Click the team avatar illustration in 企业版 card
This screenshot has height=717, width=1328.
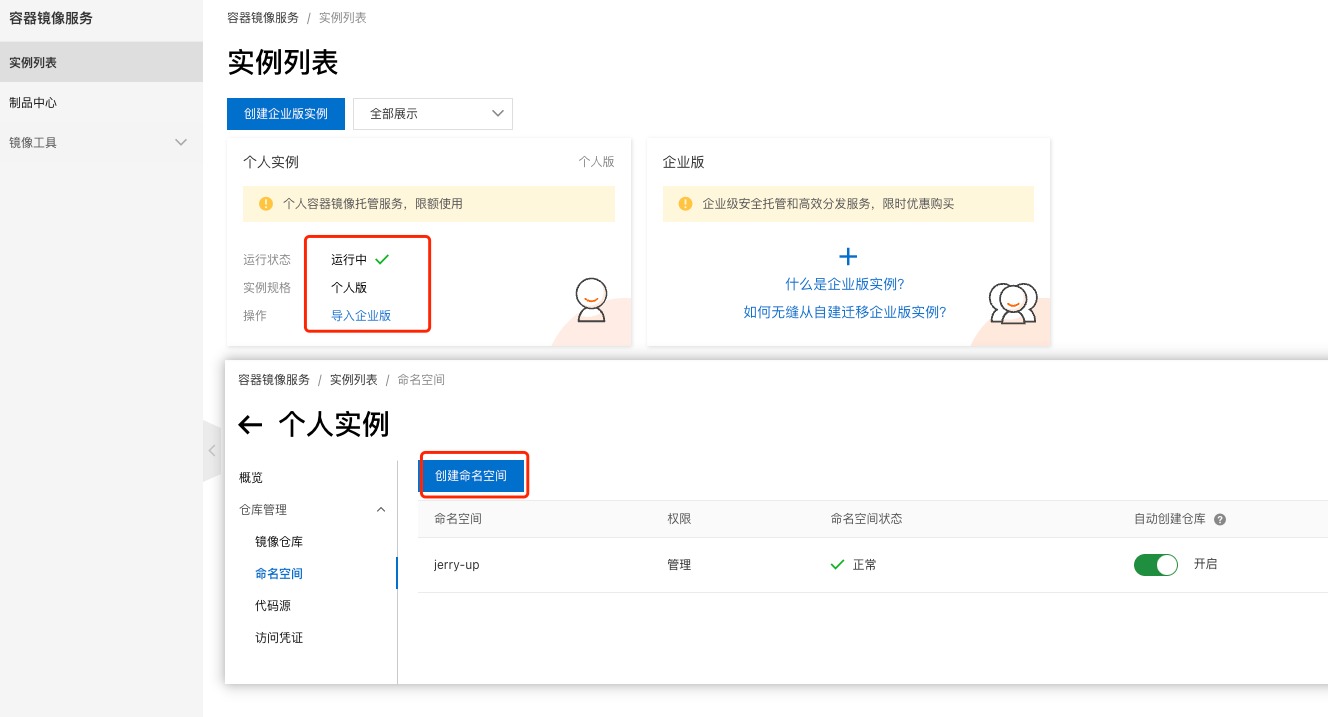[x=1012, y=302]
